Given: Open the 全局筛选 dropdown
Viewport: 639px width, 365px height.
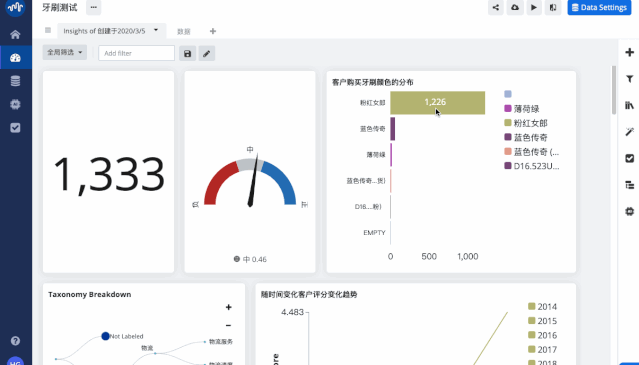Looking at the screenshot, I should [65, 52].
